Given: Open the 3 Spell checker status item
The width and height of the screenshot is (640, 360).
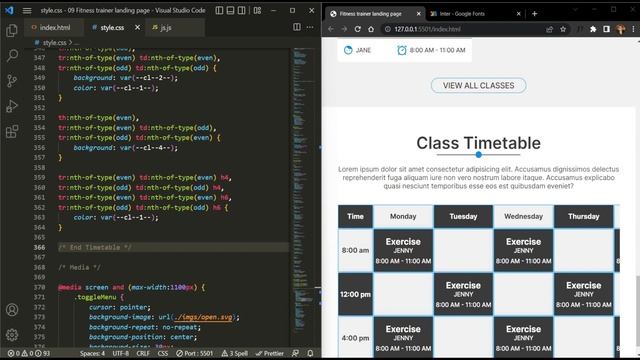Looking at the screenshot, I should point(234,353).
